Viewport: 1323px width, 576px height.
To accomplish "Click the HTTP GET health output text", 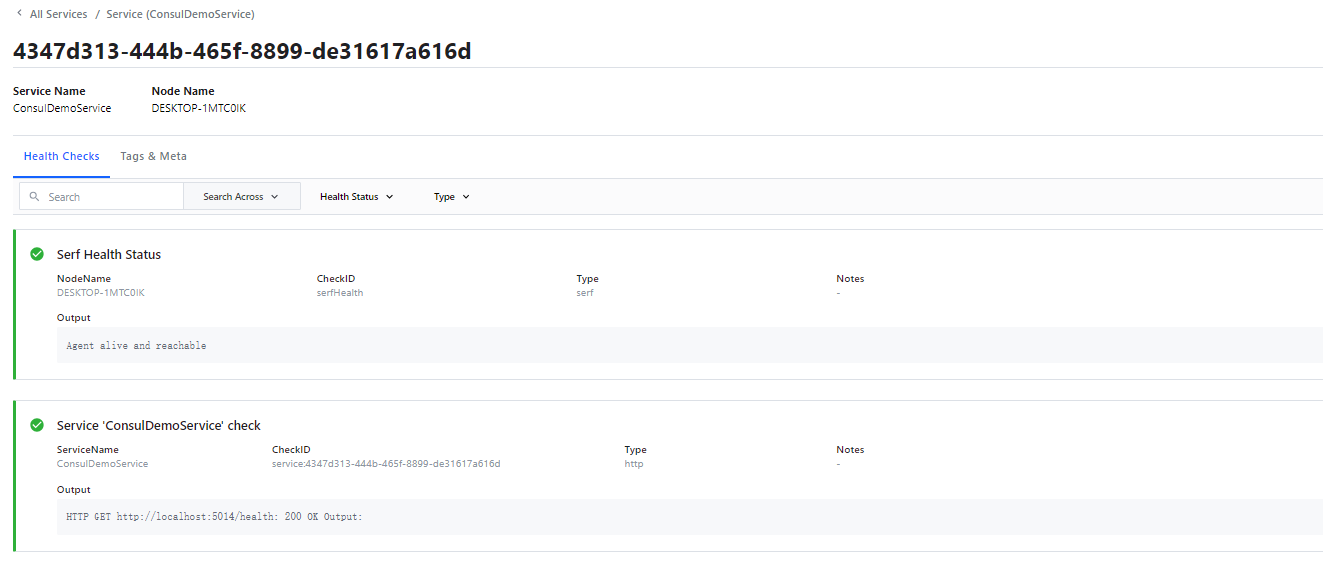I will (x=214, y=517).
